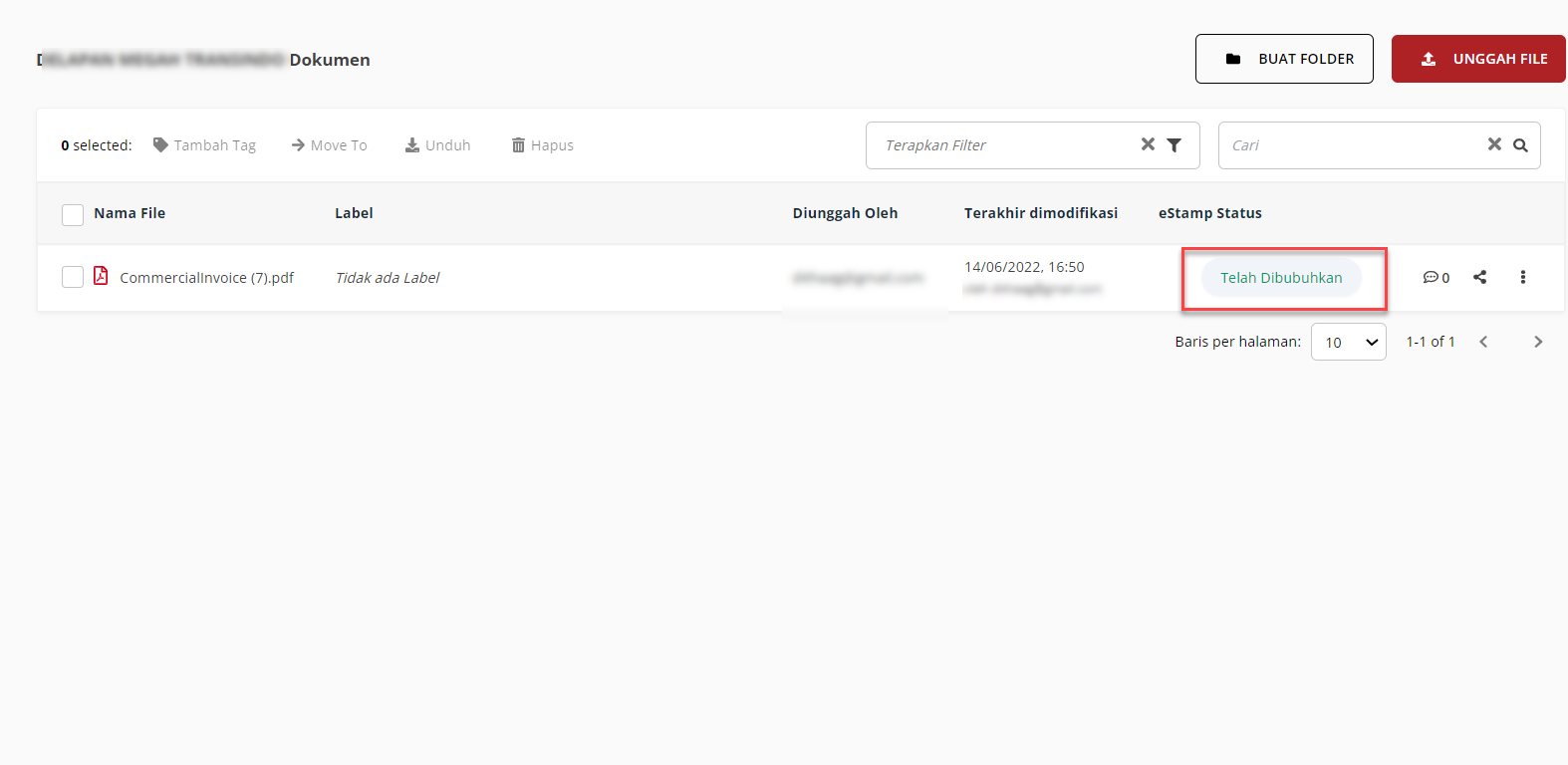Open the file CommercialInvoice (7).pdf
This screenshot has height=765, width=1568.
pyautogui.click(x=206, y=278)
